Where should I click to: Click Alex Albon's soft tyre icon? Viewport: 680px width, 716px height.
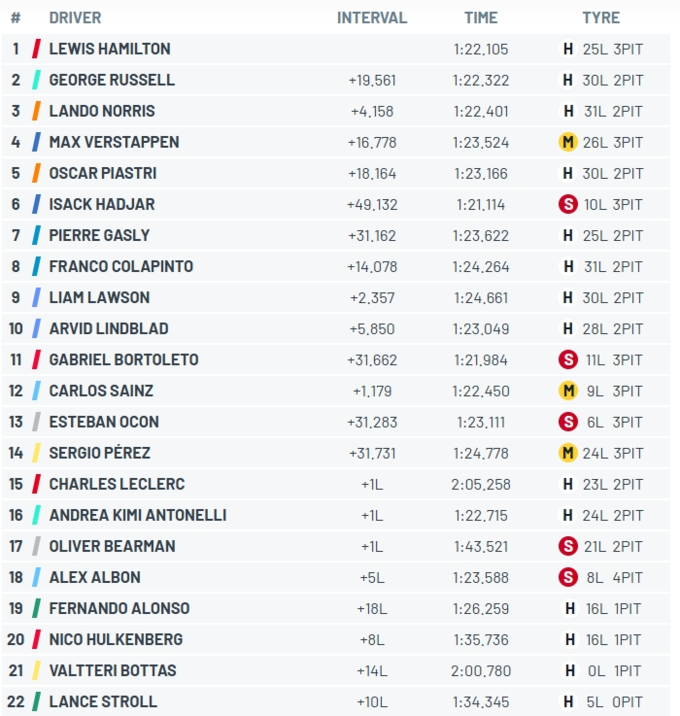click(568, 577)
